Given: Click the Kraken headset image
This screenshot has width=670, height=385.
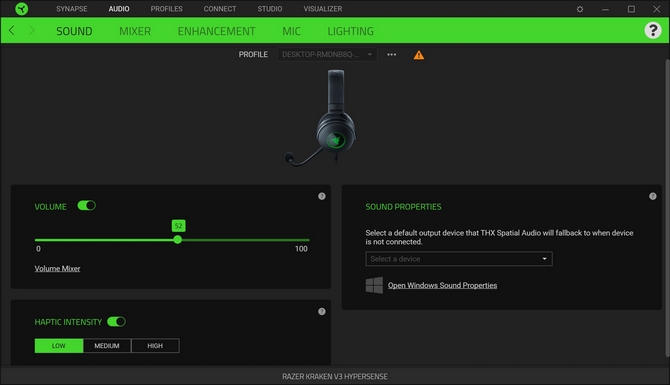Looking at the screenshot, I should [321, 118].
